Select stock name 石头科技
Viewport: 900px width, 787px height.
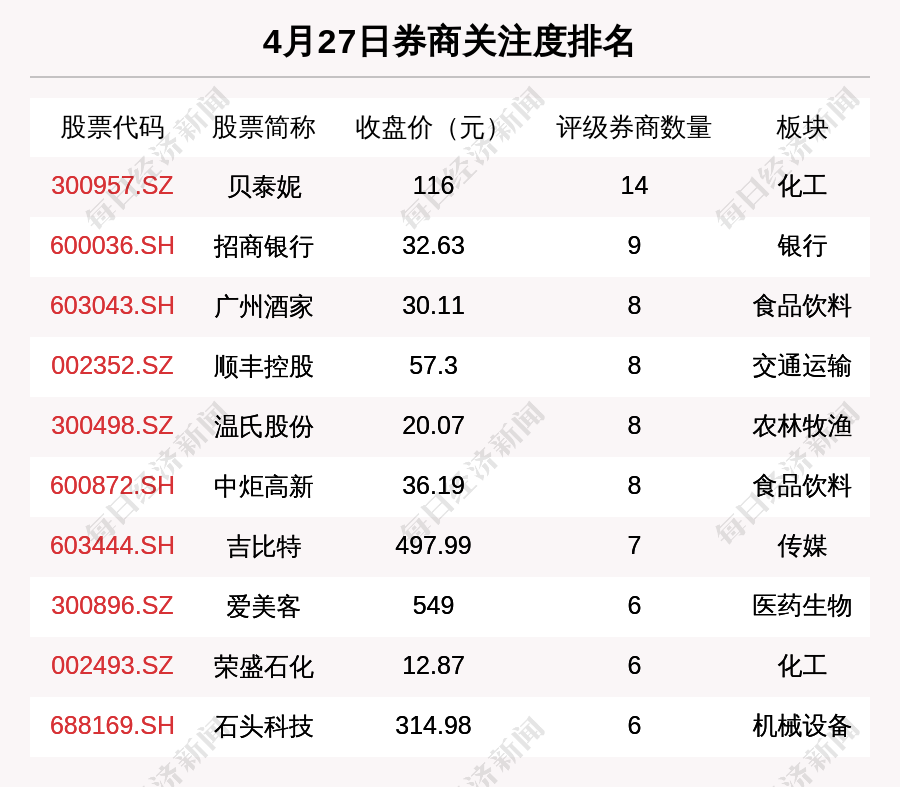[x=263, y=726]
